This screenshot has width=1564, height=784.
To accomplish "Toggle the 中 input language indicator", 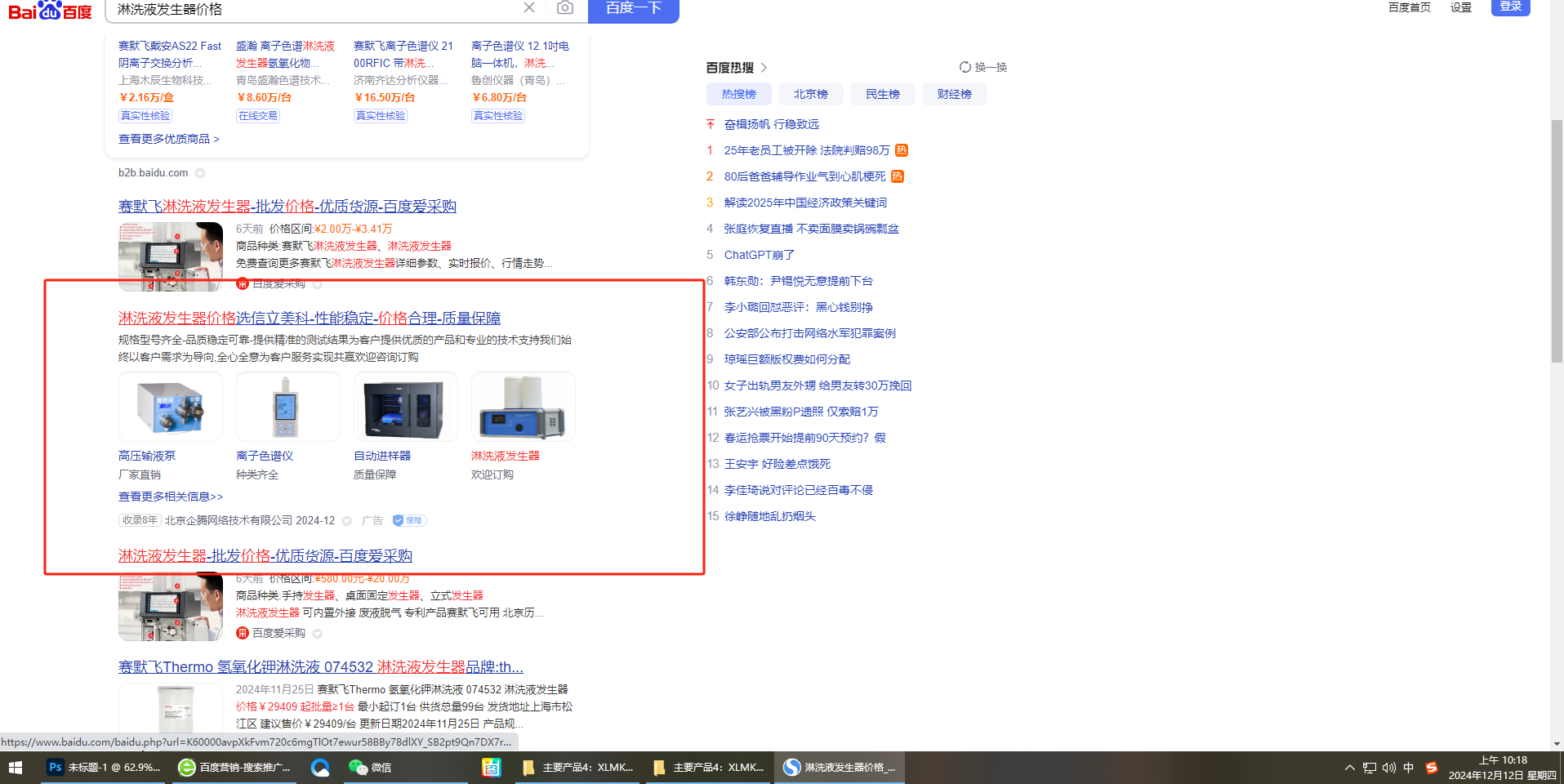I will (1409, 768).
